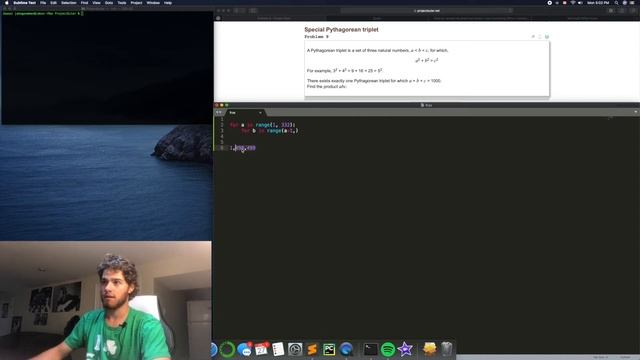Click the Sublime Text file tab

click(245, 113)
